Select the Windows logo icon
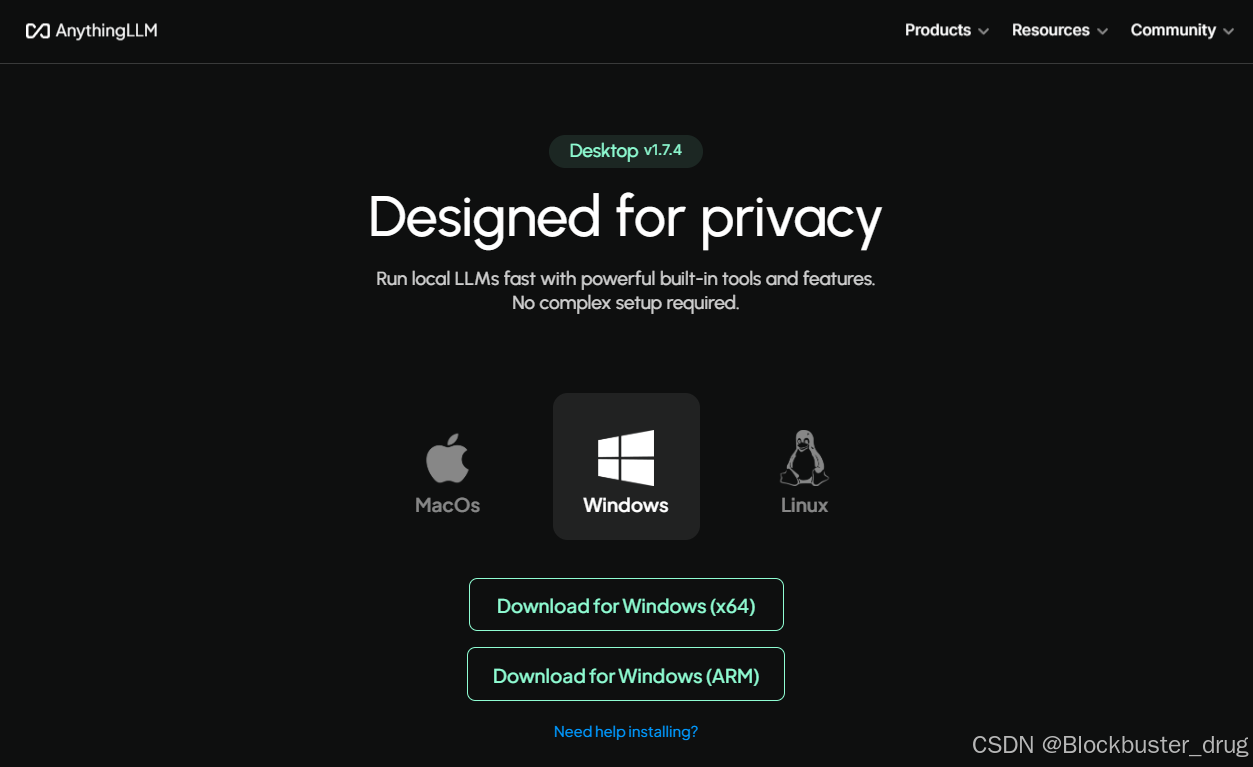 (626, 458)
